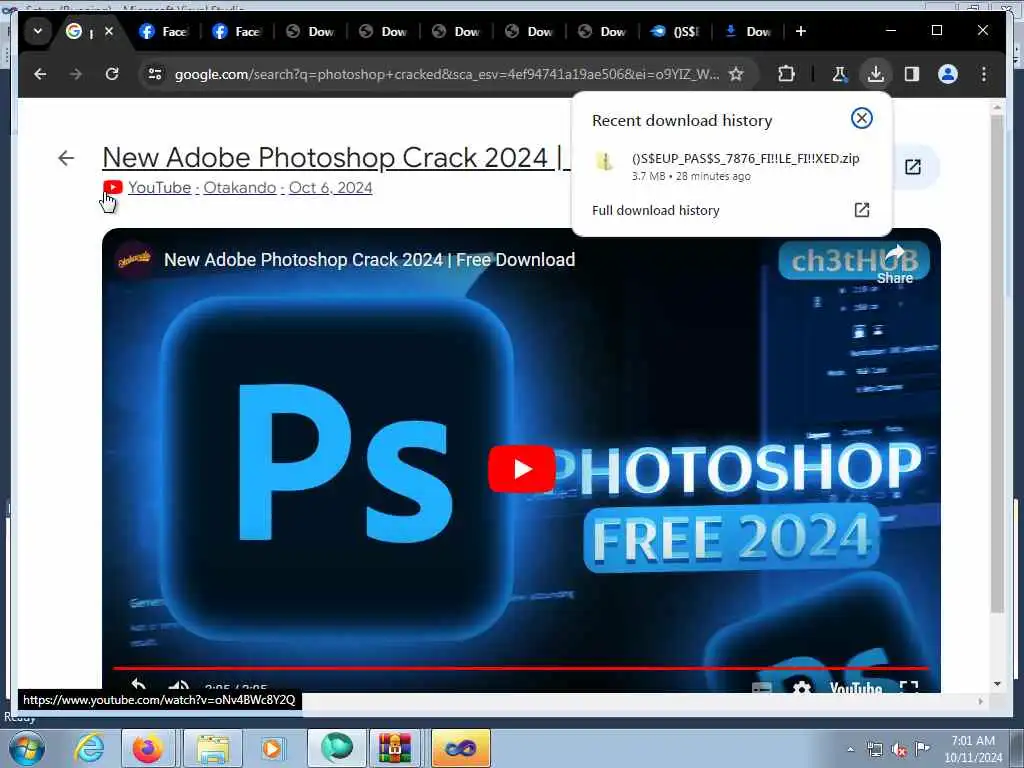
Task: Click the YouTube logo in player controls
Action: [856, 688]
